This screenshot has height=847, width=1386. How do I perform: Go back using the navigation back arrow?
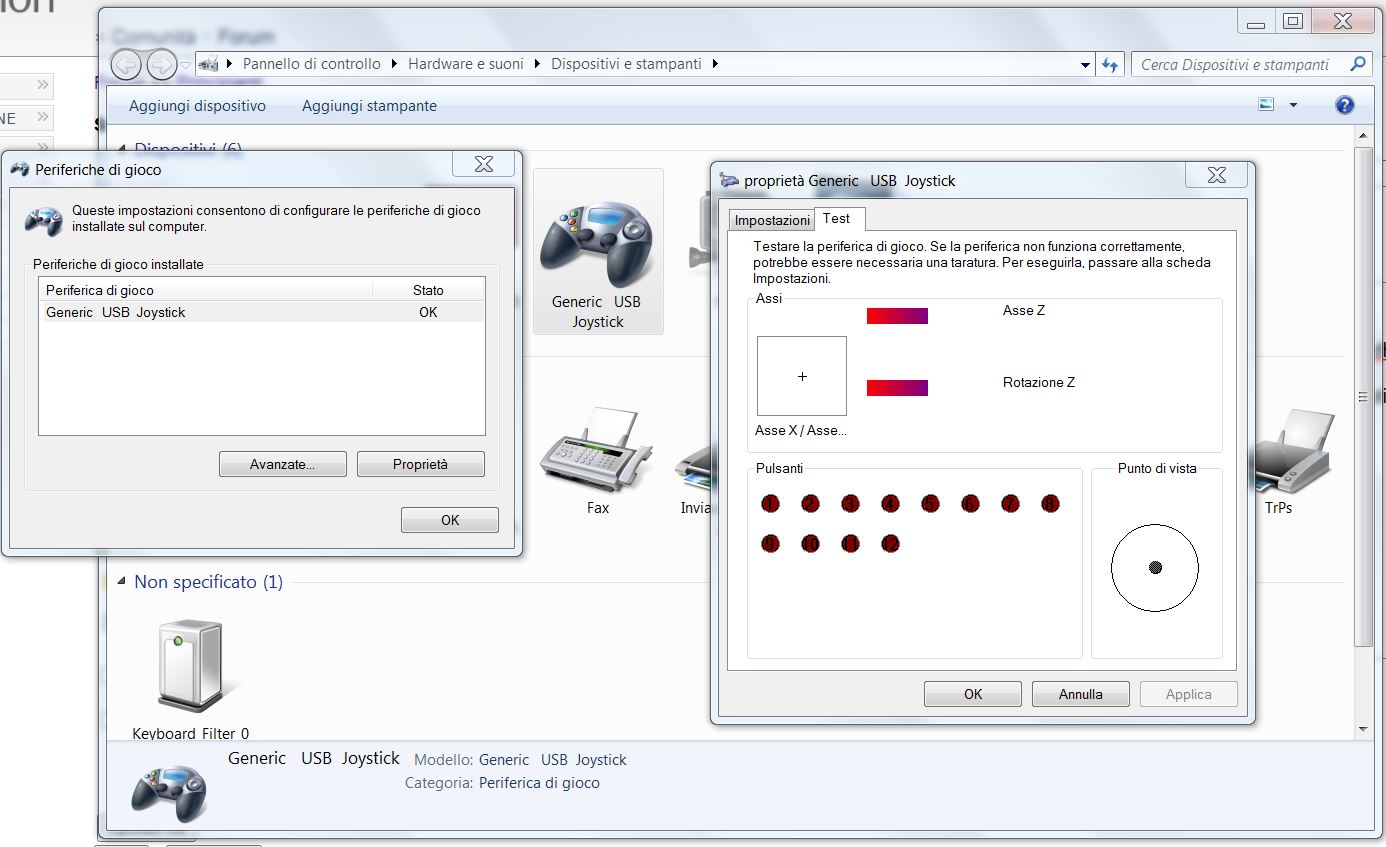point(126,64)
